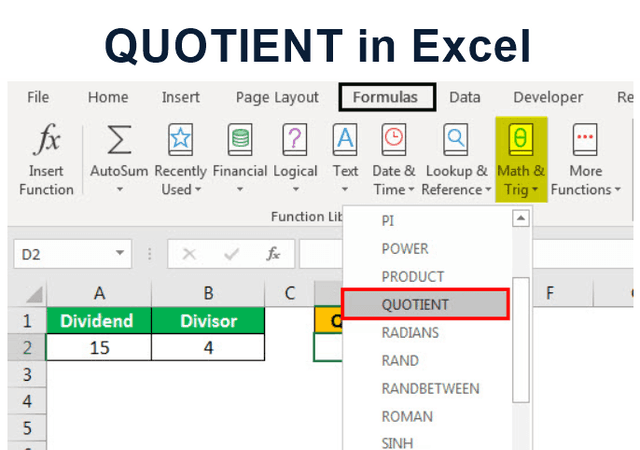Click the Math & Trig icon

pyautogui.click(x=521, y=139)
